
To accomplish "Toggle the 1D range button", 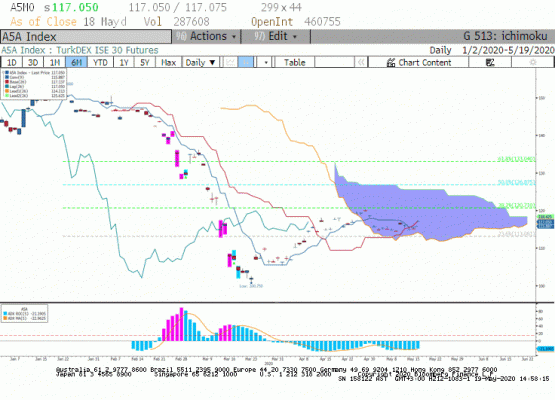I will (x=12, y=63).
